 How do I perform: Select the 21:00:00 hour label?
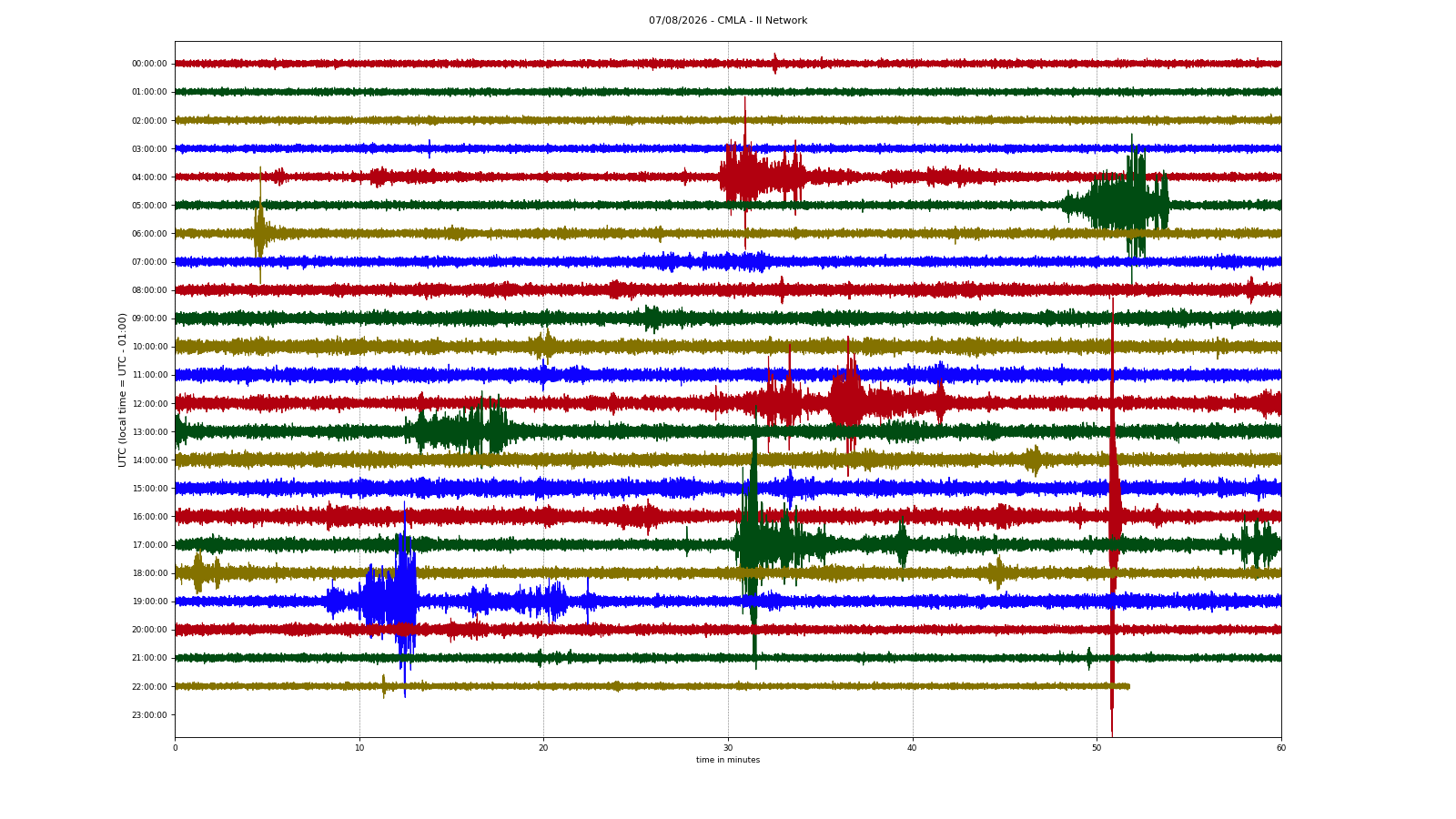(149, 657)
